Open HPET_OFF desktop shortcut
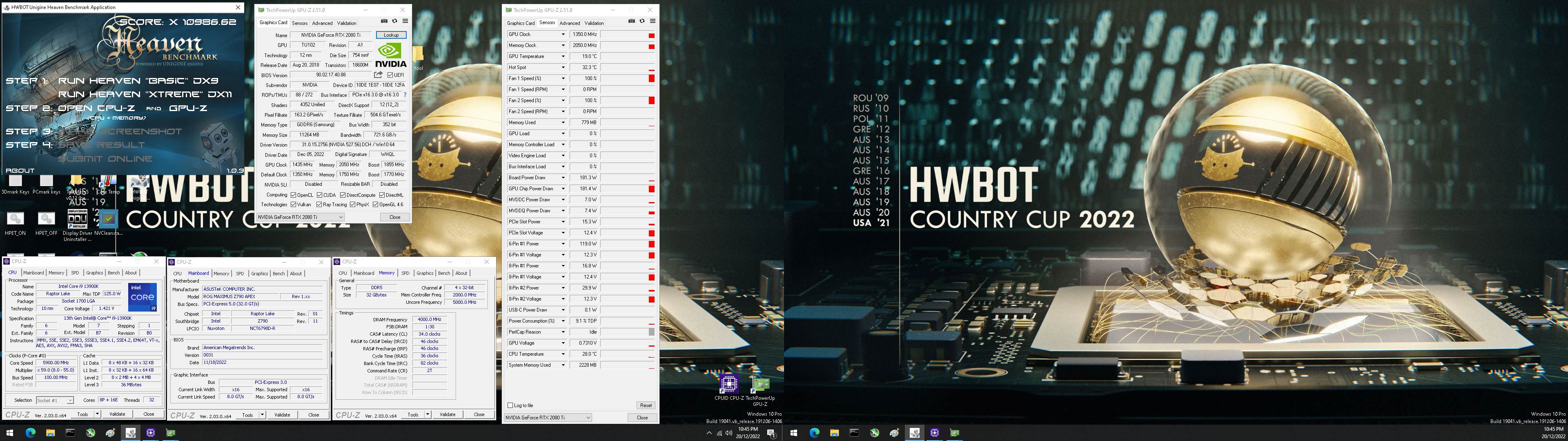Image resolution: width=1568 pixels, height=441 pixels. click(46, 223)
